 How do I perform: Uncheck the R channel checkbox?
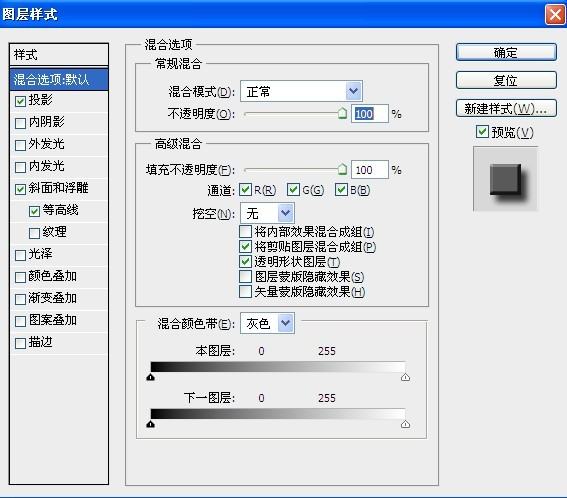click(246, 190)
